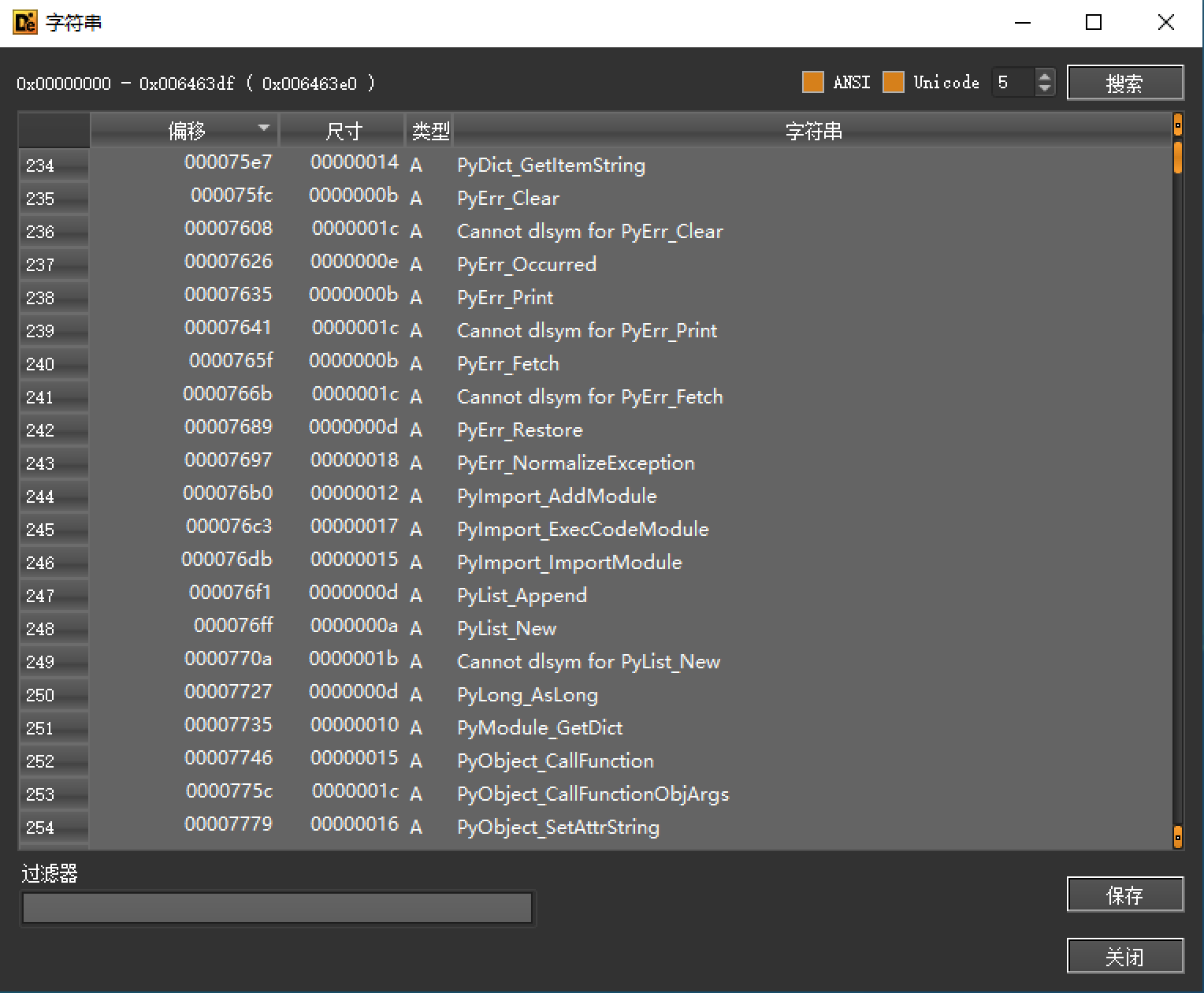
Task: Select 'Cannot dlsym for PyList_New' string
Action: pos(589,661)
